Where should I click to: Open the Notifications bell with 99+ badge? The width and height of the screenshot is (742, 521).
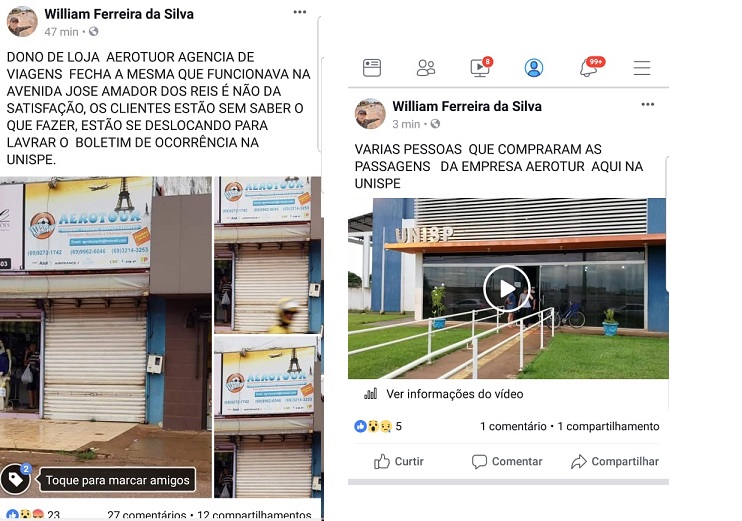[592, 67]
